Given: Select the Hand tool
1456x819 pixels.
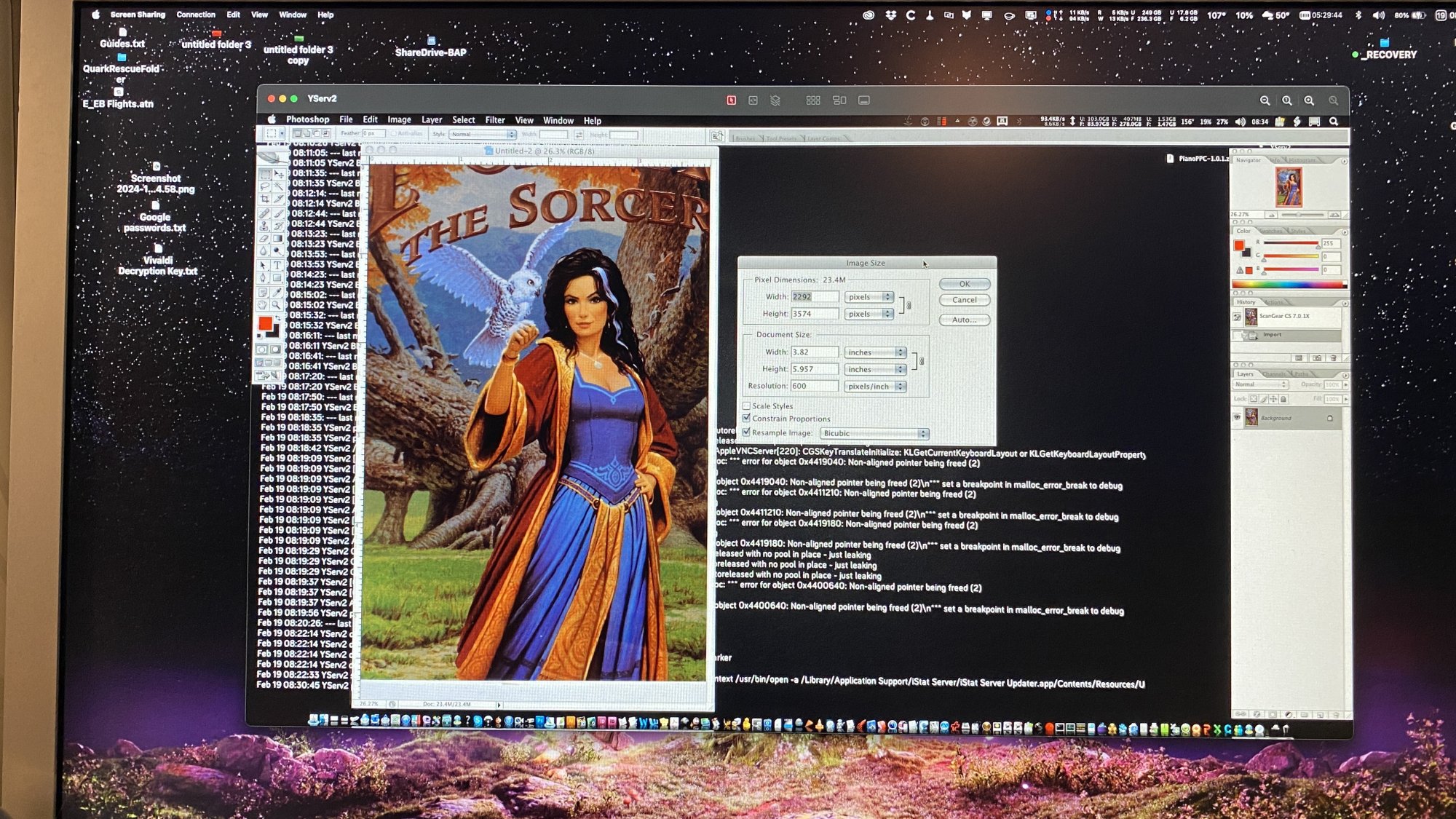Looking at the screenshot, I should coord(263,304).
